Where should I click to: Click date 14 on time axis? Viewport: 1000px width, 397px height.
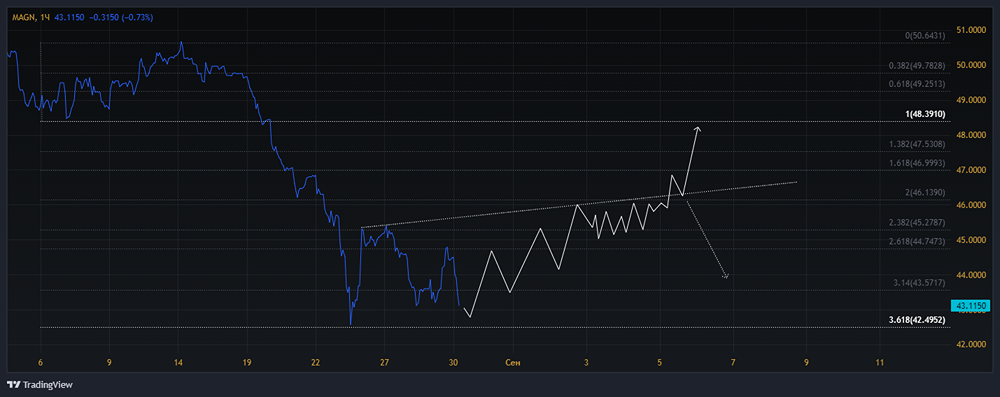pyautogui.click(x=179, y=363)
